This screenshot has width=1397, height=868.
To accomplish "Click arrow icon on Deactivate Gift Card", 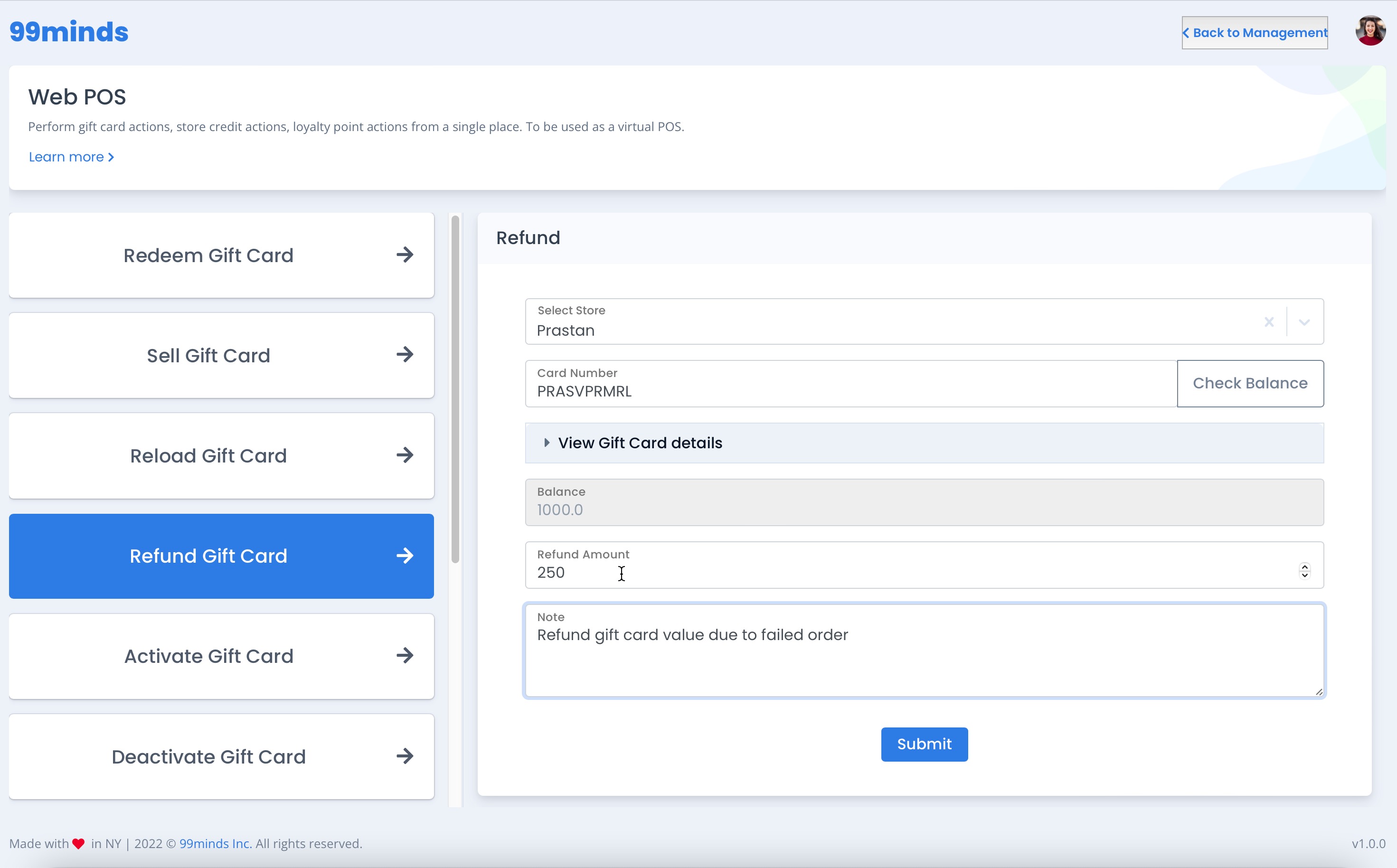I will pyautogui.click(x=405, y=756).
